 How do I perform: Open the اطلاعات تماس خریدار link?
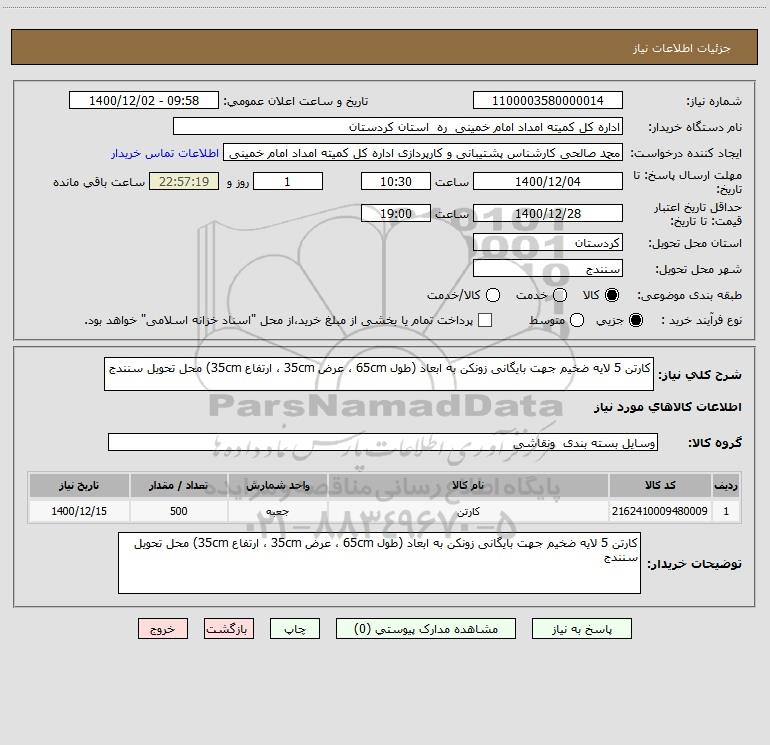click(x=165, y=153)
